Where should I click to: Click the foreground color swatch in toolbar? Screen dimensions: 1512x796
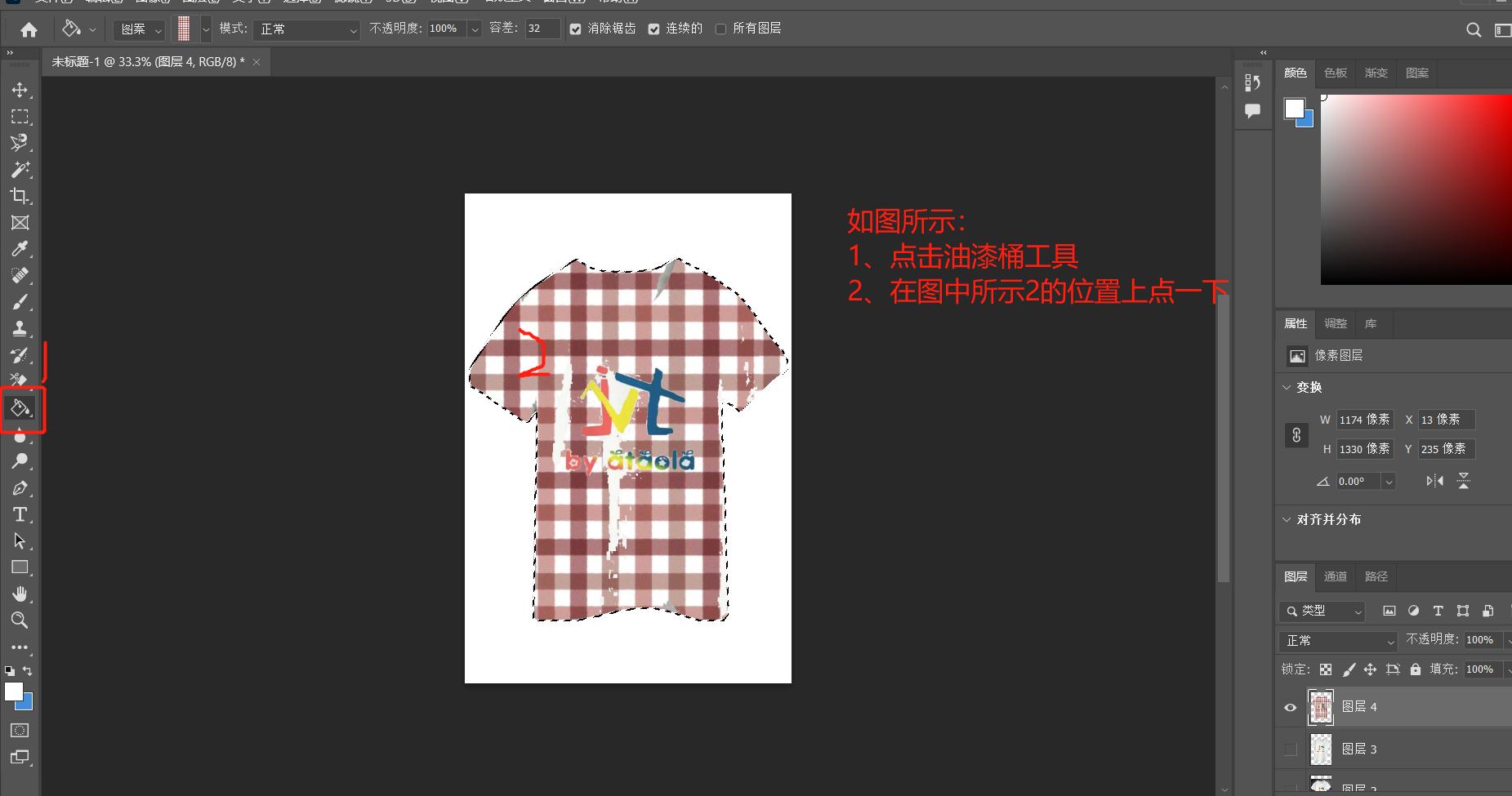pyautogui.click(x=13, y=691)
